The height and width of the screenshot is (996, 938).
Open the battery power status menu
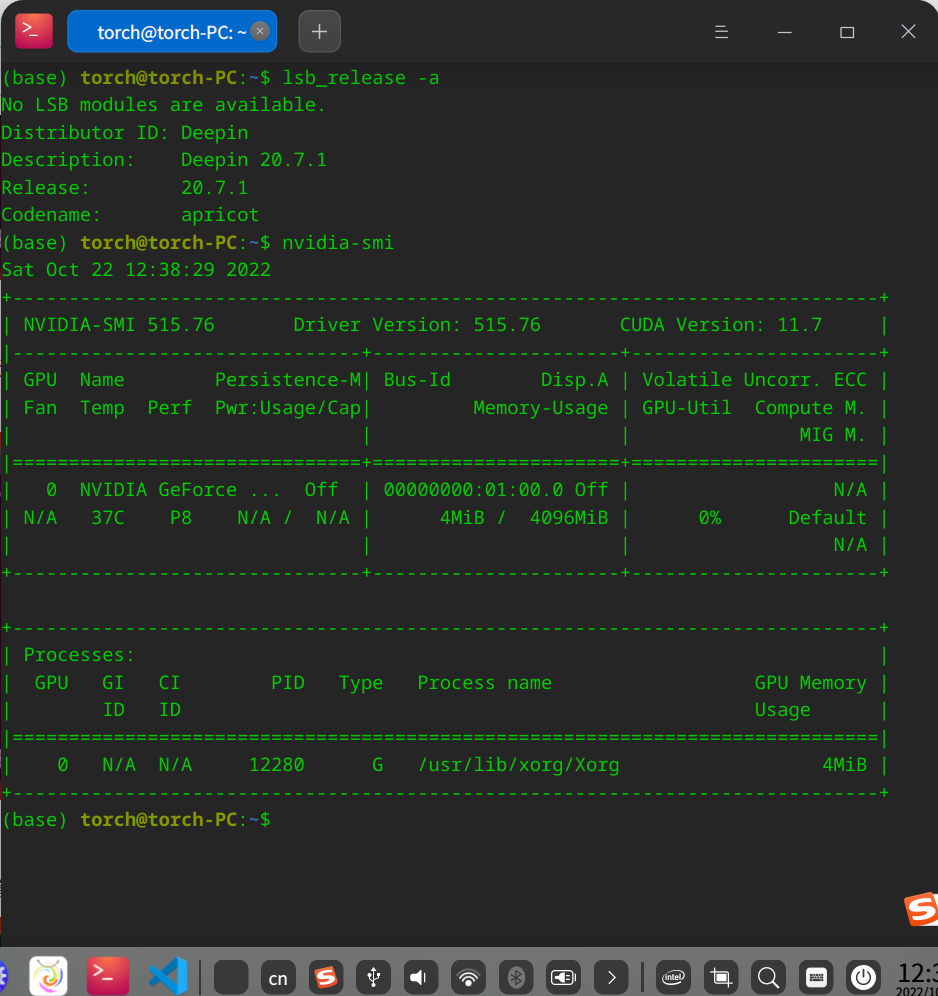(562, 977)
